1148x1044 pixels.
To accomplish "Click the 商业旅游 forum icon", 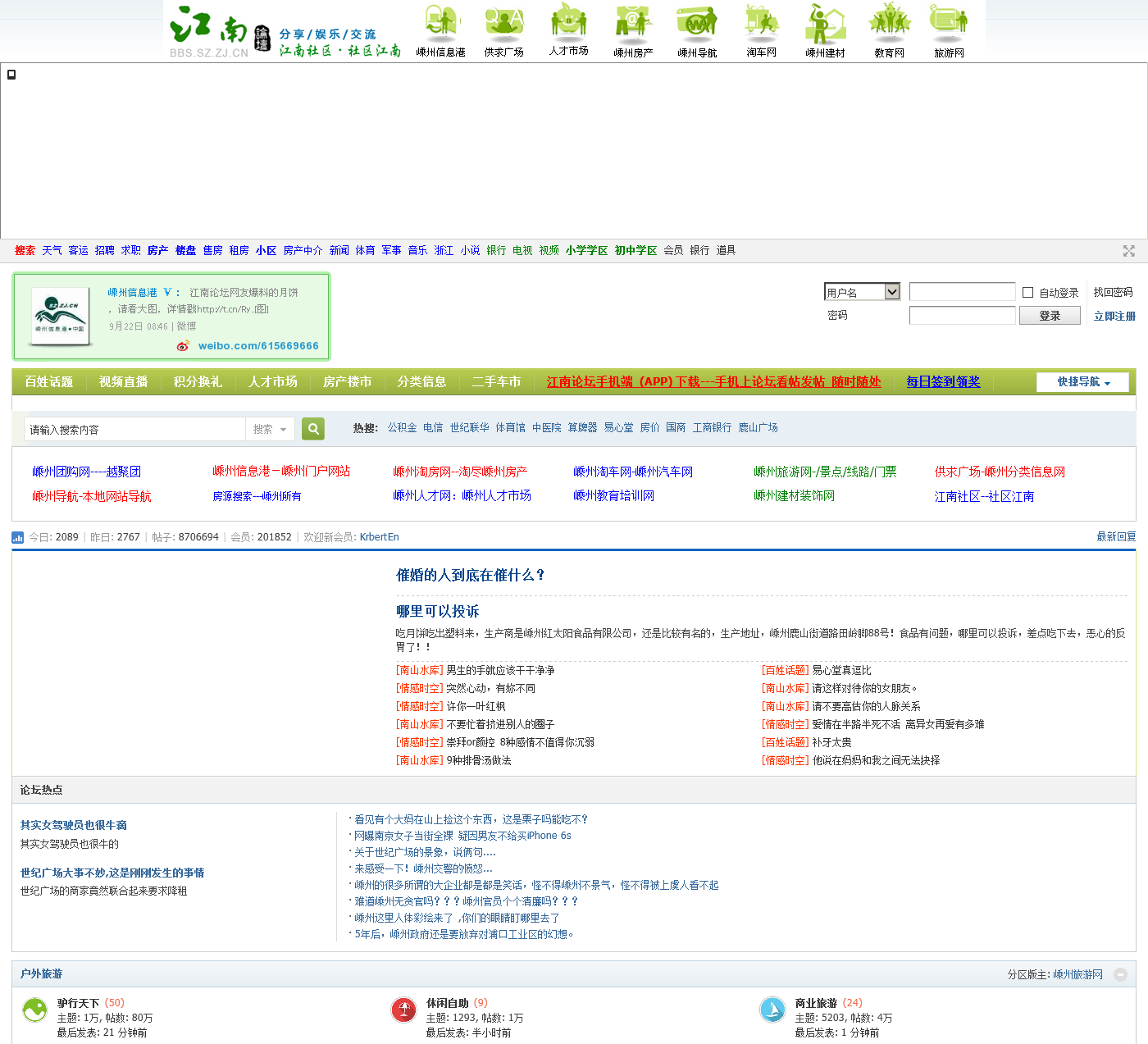I will (x=772, y=1010).
